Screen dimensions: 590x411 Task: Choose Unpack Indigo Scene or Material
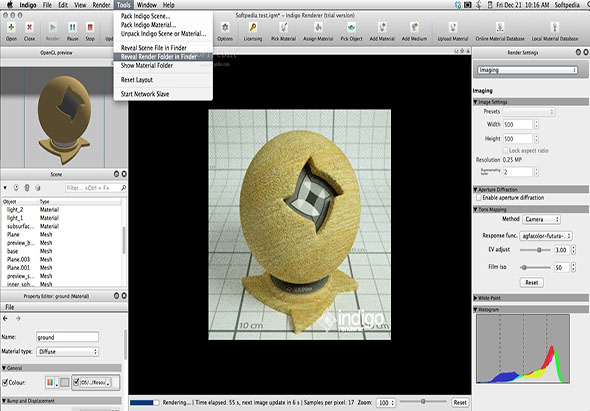pyautogui.click(x=163, y=33)
